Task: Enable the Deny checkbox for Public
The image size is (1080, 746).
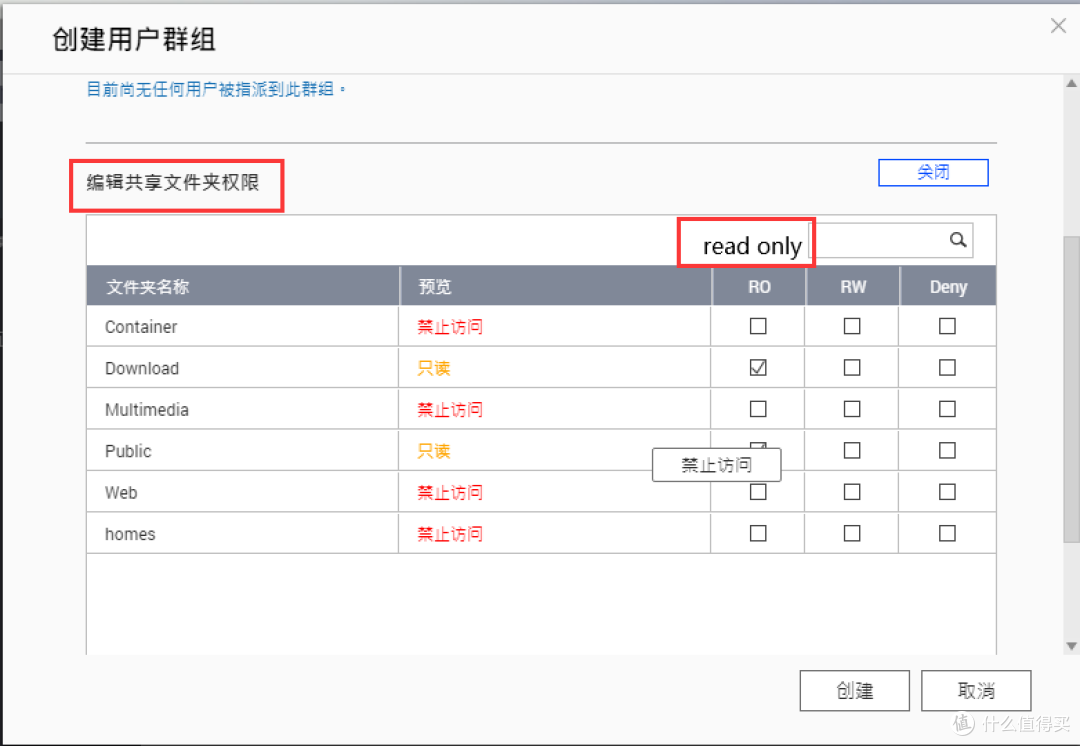Action: click(946, 450)
